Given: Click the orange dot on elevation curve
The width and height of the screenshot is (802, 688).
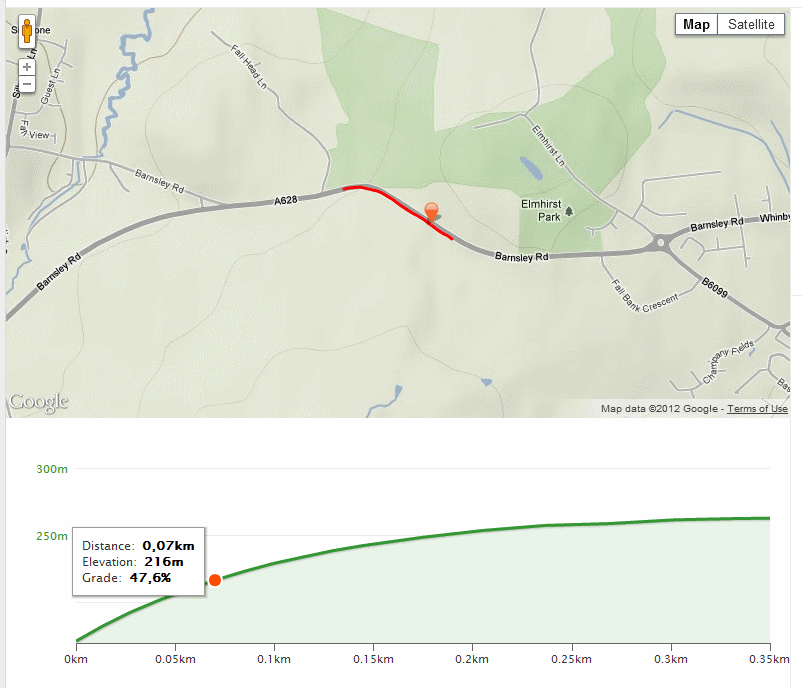Looking at the screenshot, I should [x=215, y=580].
